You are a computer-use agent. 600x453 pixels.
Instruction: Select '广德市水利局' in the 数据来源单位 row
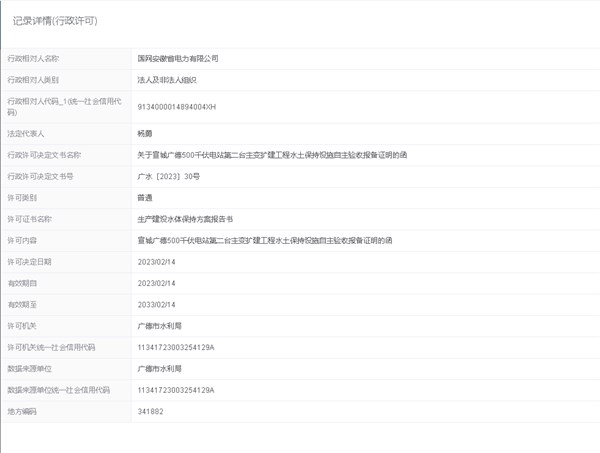(160, 369)
